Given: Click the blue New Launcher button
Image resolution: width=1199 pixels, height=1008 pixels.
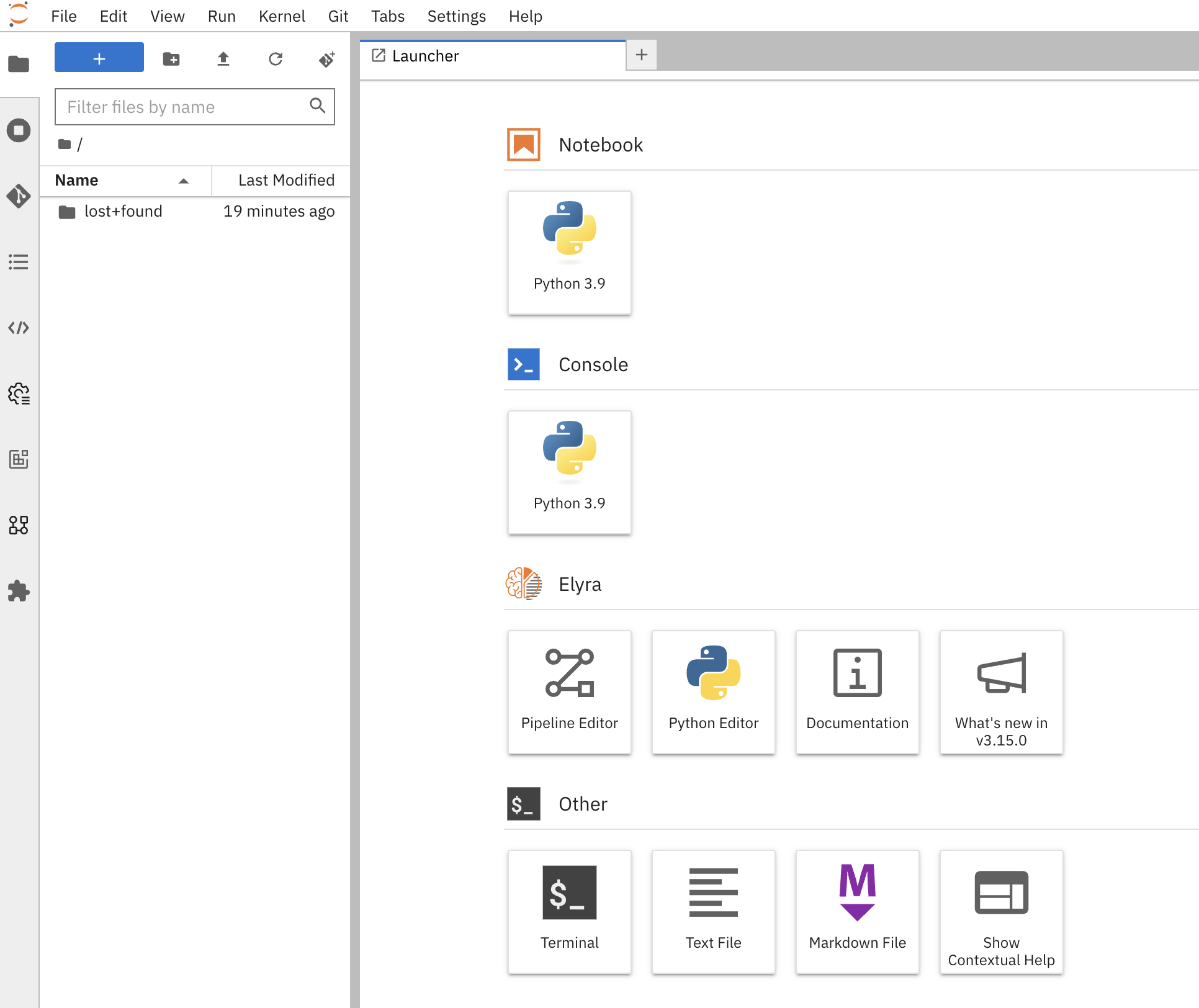Looking at the screenshot, I should click(x=99, y=58).
